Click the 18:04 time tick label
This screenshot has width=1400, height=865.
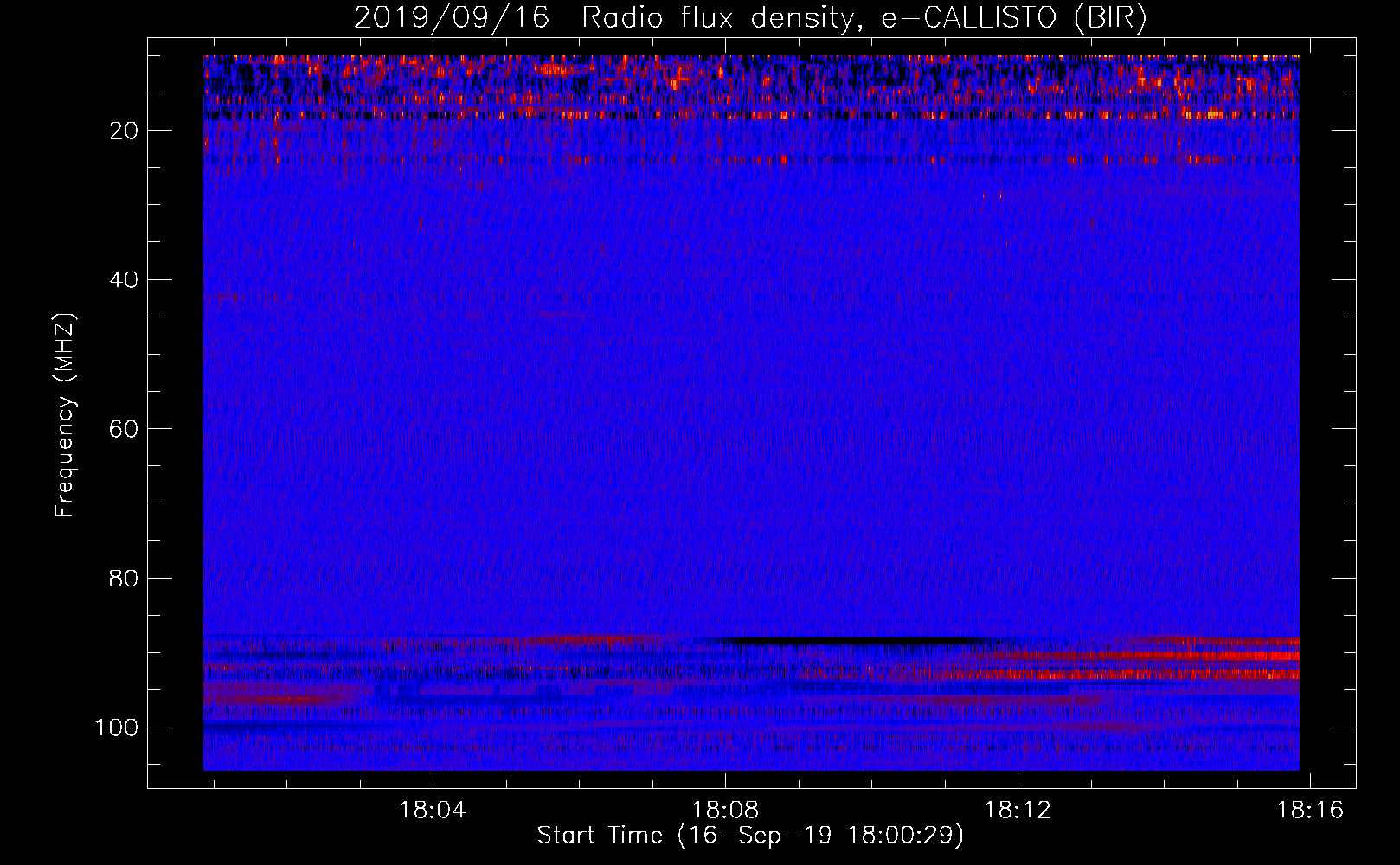pos(433,811)
